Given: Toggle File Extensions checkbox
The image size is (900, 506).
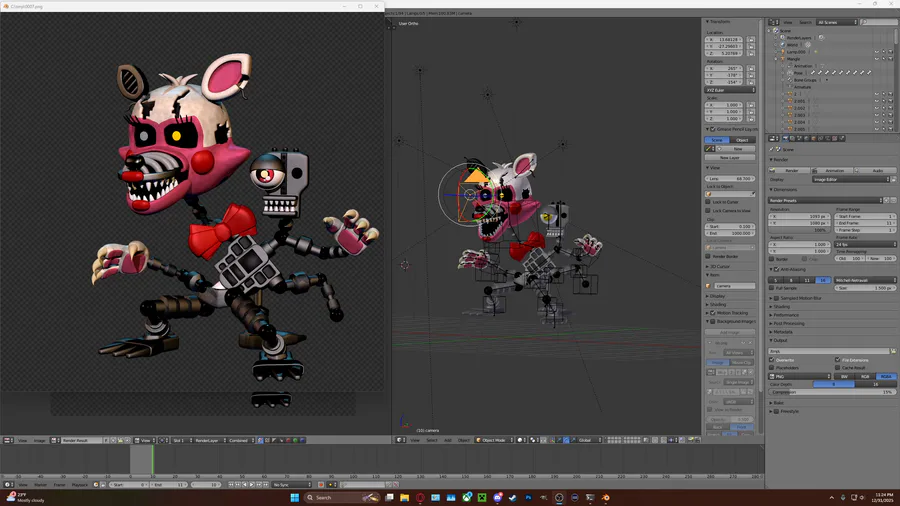Looking at the screenshot, I should (837, 360).
